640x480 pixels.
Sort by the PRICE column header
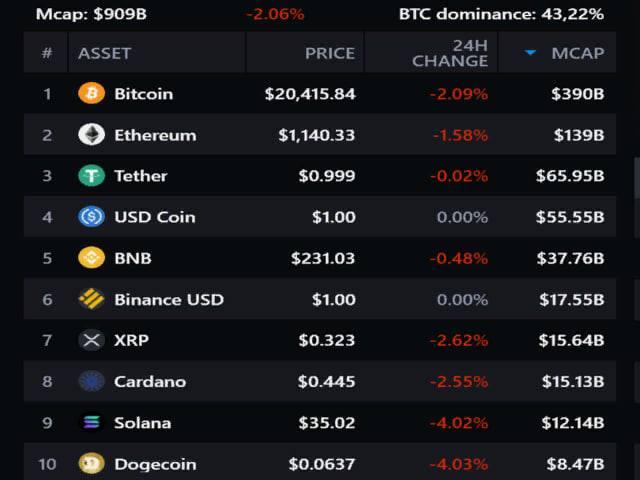click(329, 53)
